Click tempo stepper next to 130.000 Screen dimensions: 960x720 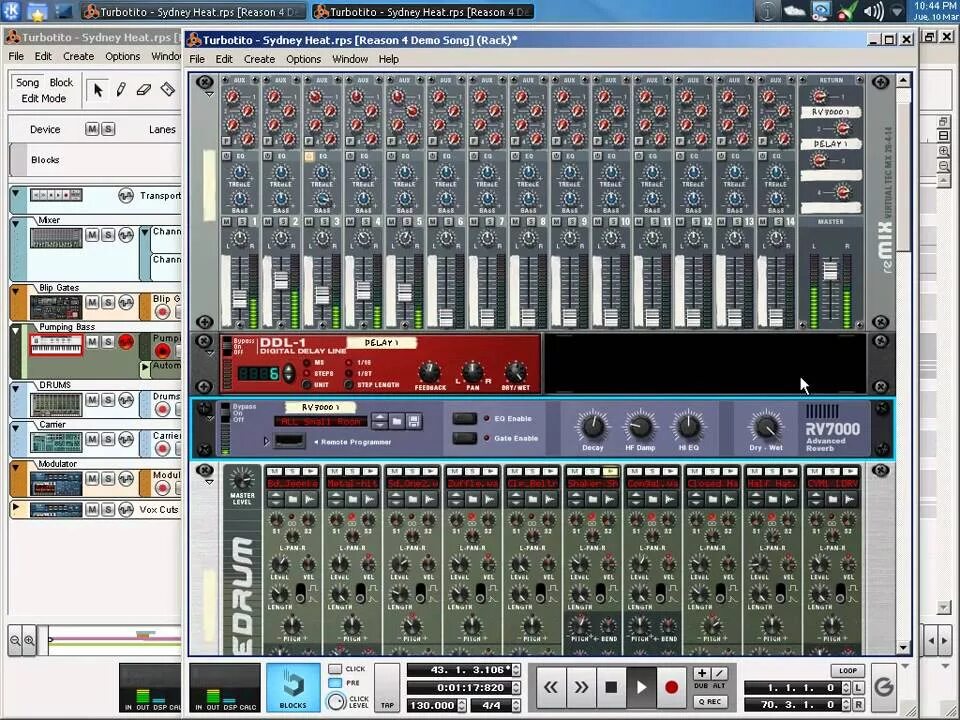462,705
